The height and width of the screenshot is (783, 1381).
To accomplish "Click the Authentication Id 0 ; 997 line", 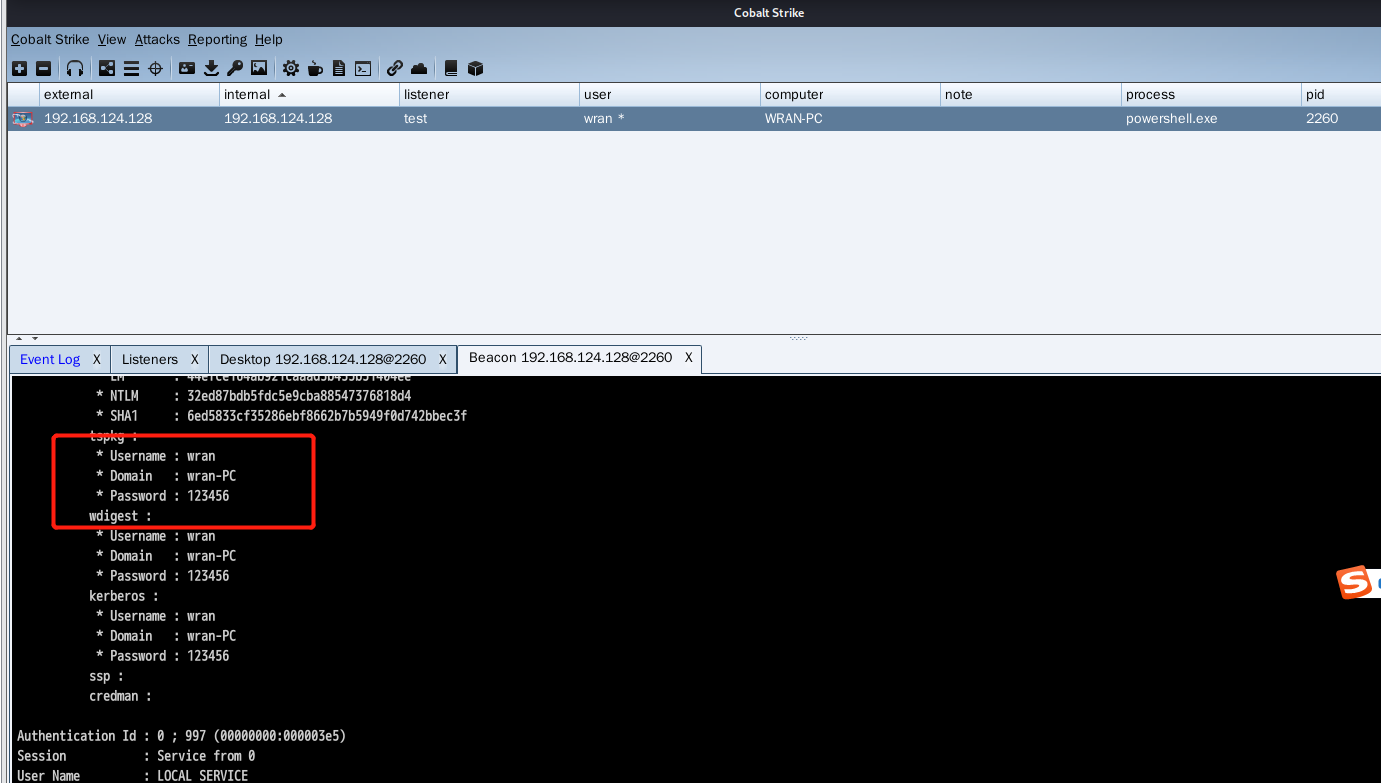I will point(181,736).
